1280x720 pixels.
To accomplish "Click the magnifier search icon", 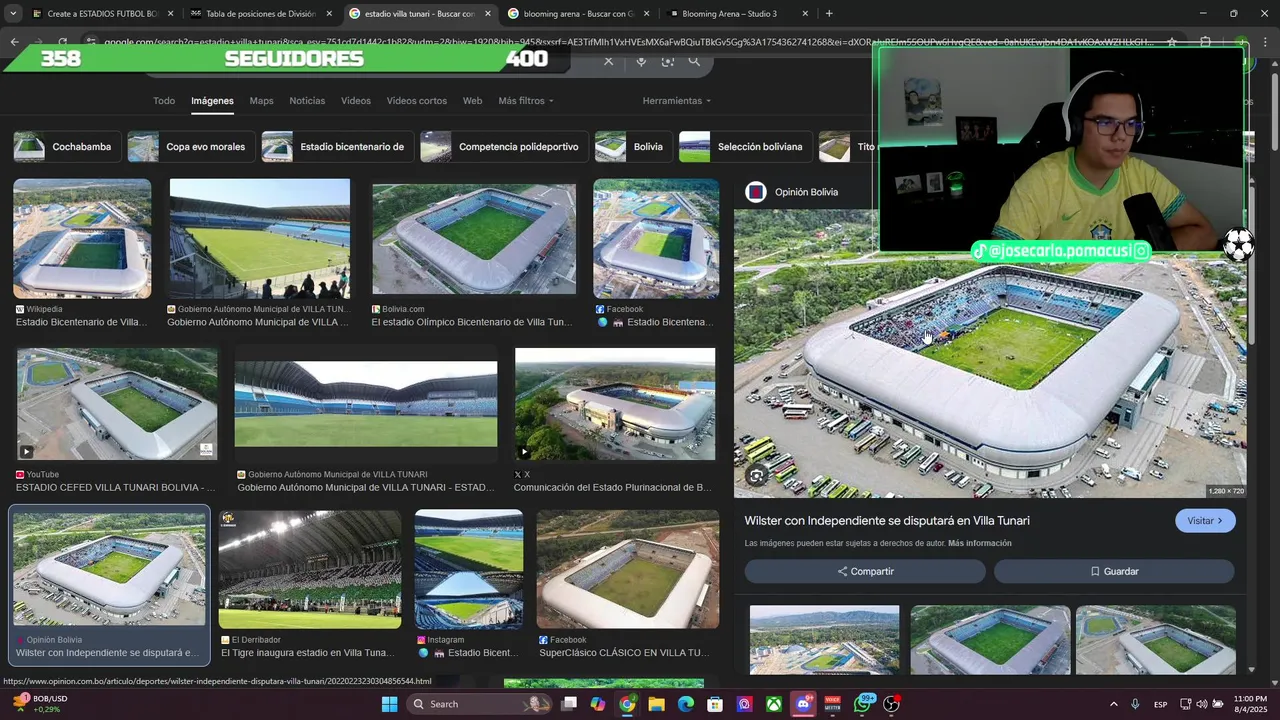I will [694, 62].
